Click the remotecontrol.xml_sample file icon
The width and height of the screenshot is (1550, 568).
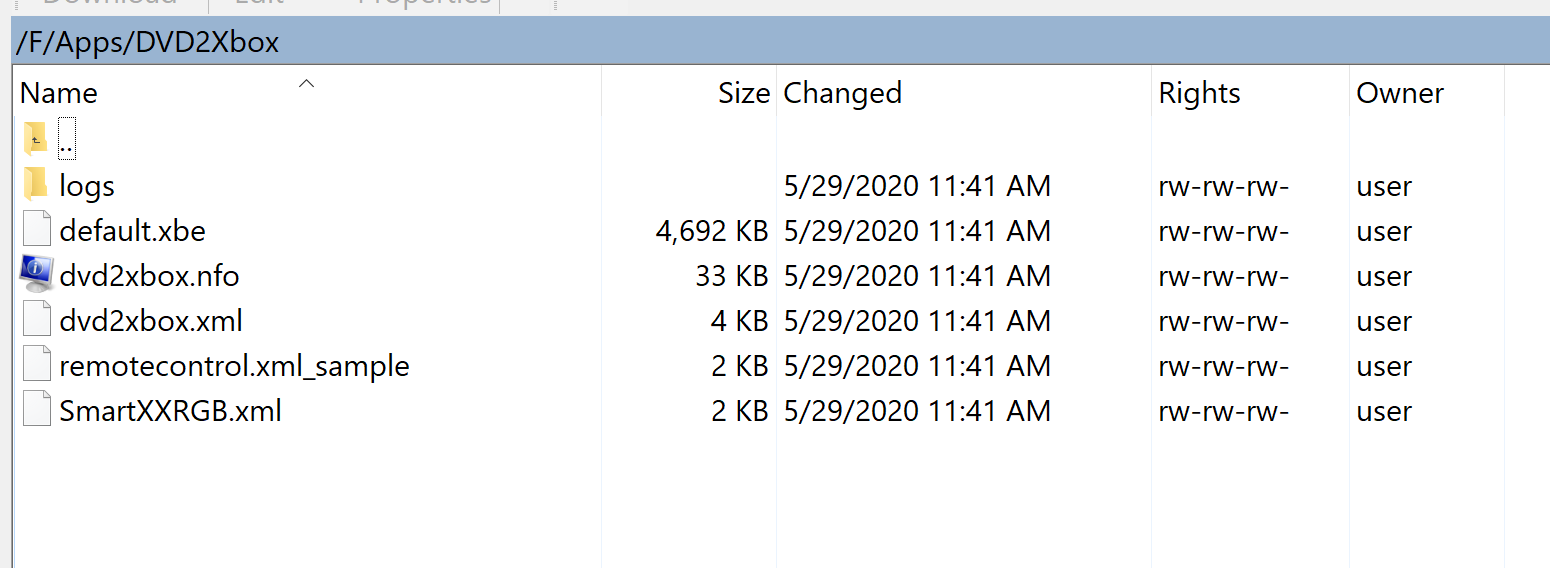point(36,365)
